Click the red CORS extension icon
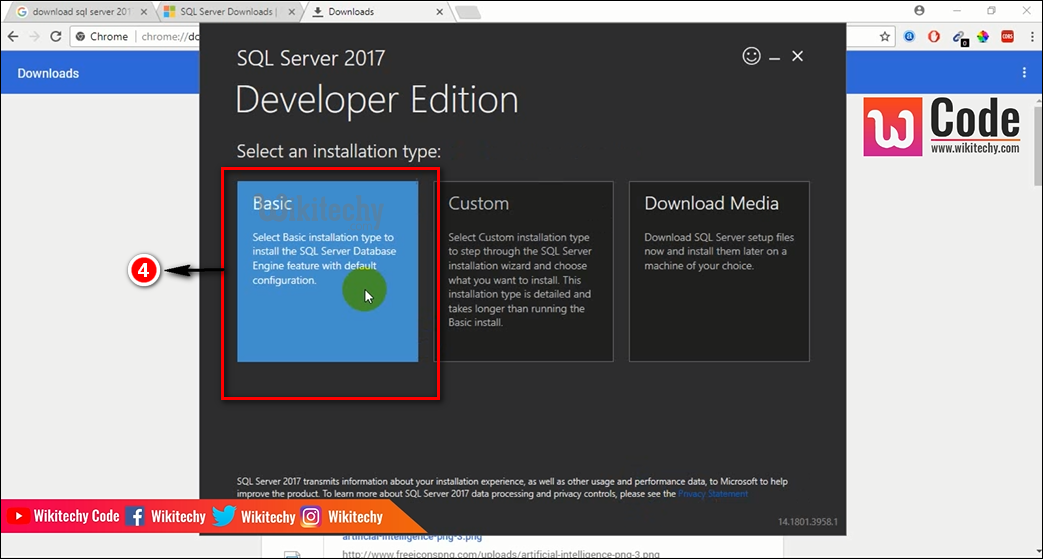This screenshot has width=1043, height=559. pos(1006,36)
